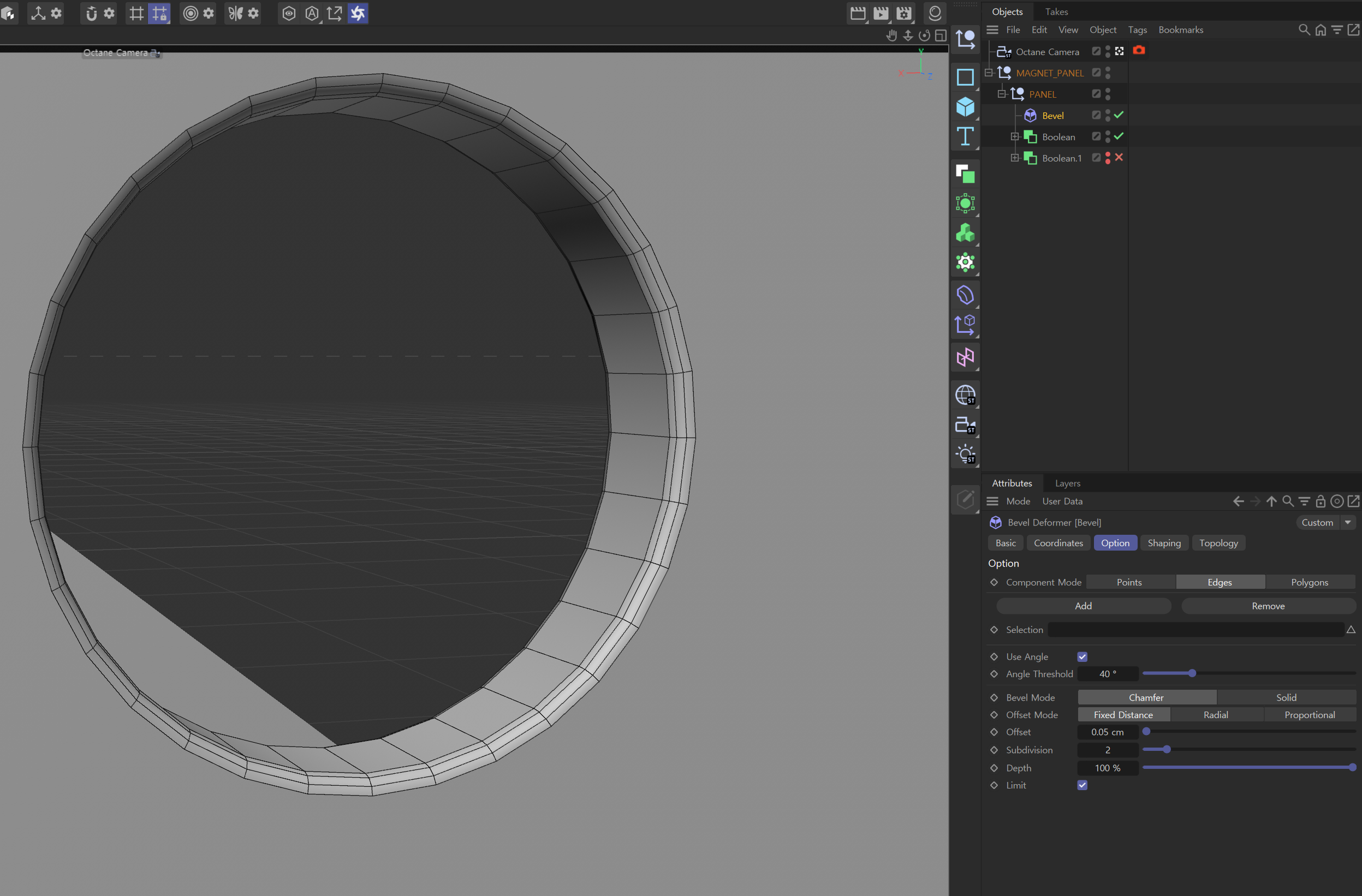Image resolution: width=1362 pixels, height=896 pixels.
Task: Select Polygons component mode
Action: coord(1309,582)
